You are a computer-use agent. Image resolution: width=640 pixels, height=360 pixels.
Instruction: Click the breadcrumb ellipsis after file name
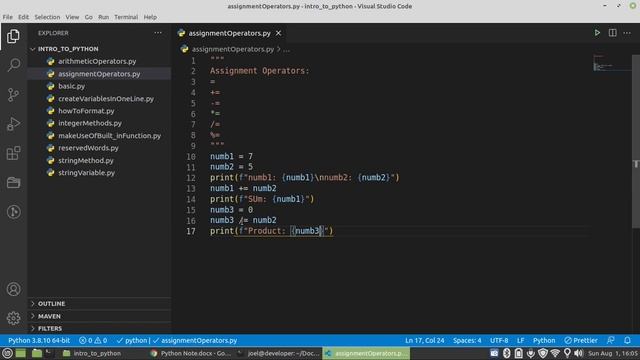coord(287,49)
